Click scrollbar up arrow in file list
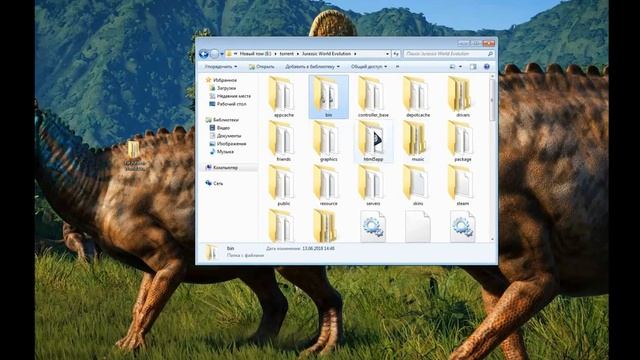640x360 pixels. click(x=492, y=76)
